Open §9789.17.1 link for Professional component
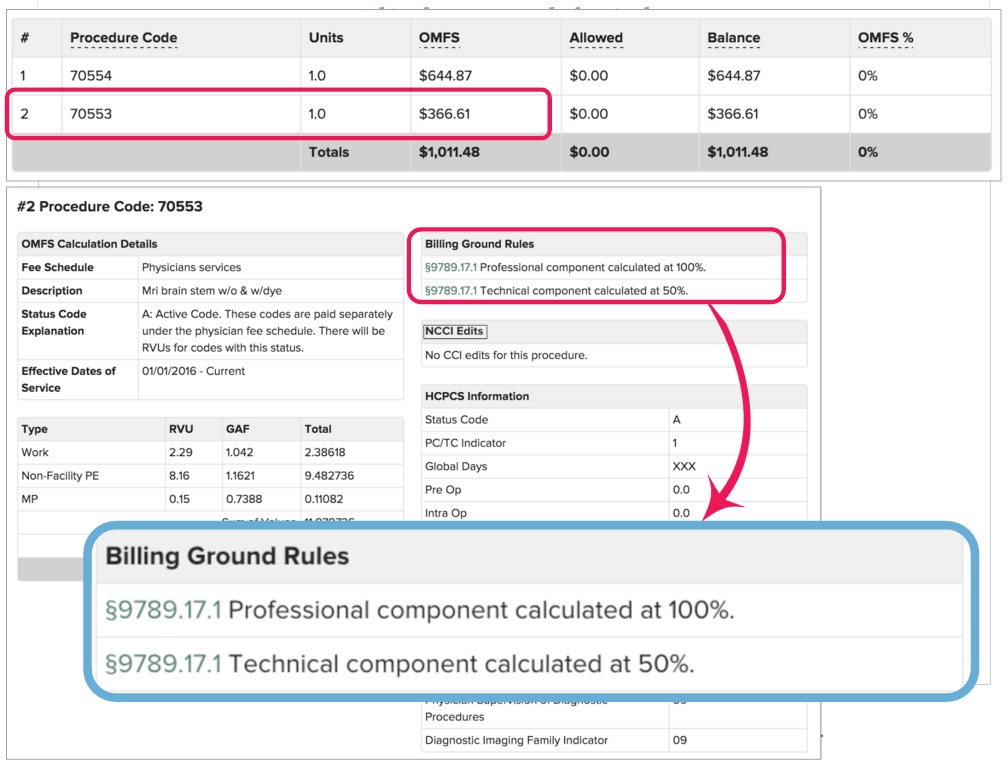 tap(451, 267)
